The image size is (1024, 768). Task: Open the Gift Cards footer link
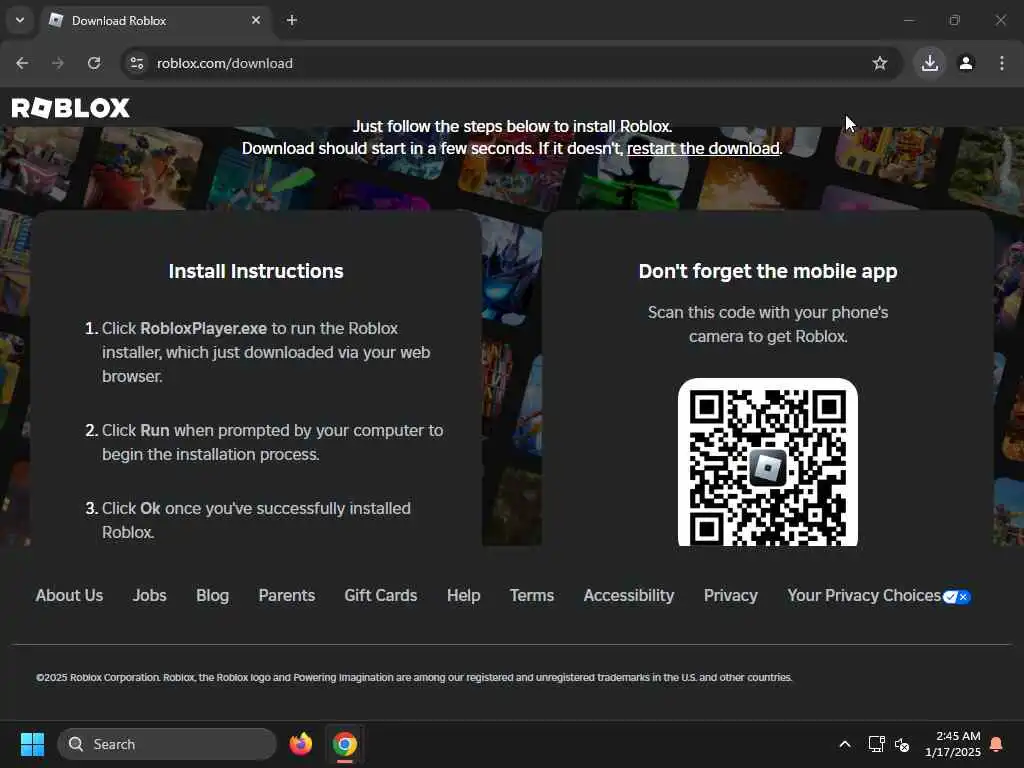click(381, 596)
